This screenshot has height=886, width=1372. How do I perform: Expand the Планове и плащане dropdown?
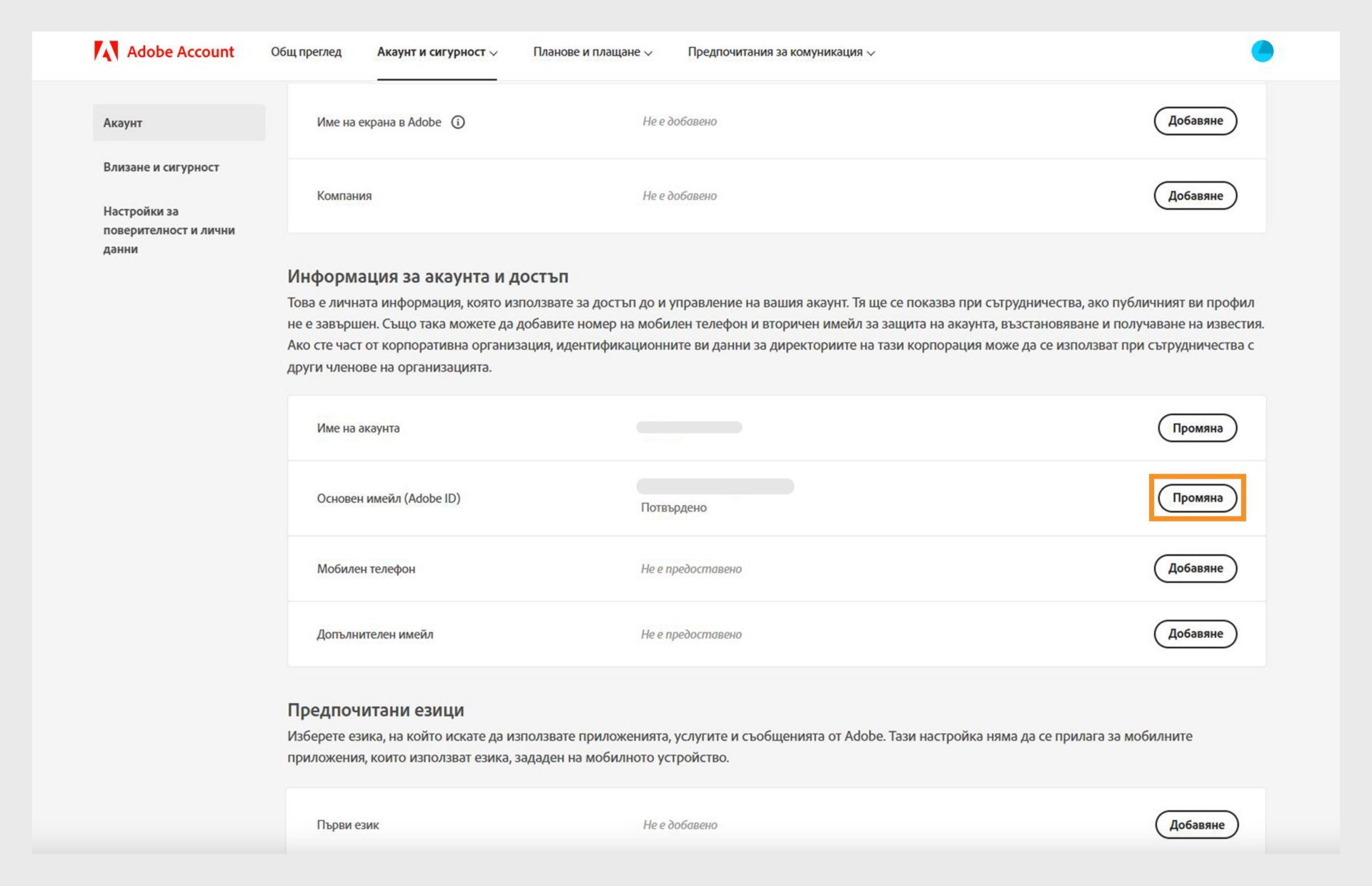tap(592, 52)
